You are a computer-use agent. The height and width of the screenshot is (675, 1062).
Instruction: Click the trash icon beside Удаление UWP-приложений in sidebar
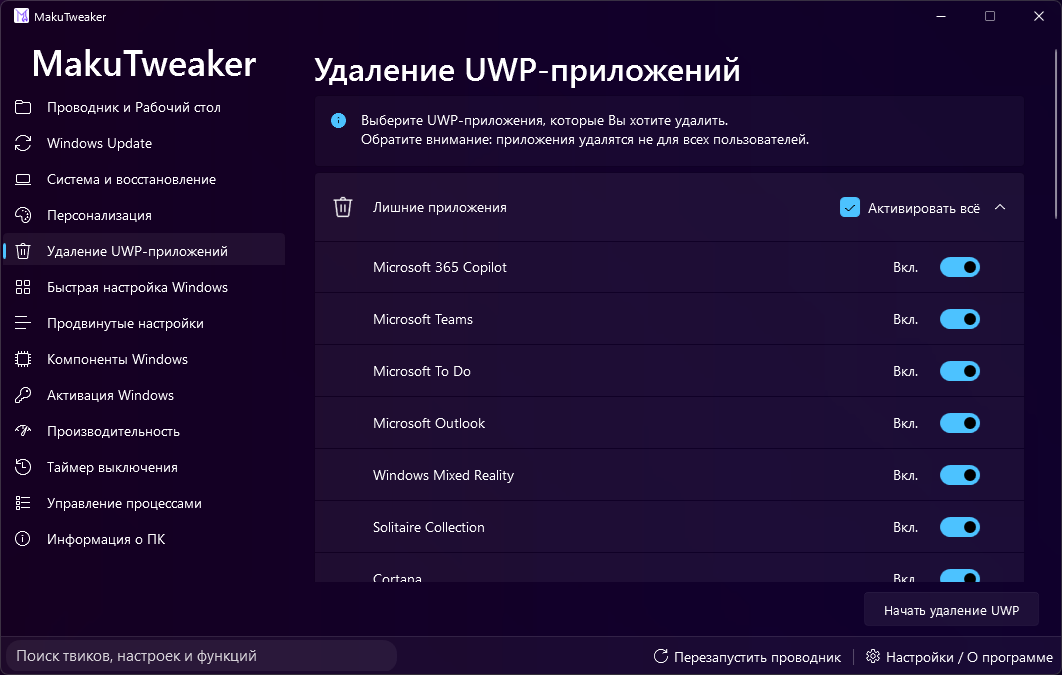coord(23,251)
